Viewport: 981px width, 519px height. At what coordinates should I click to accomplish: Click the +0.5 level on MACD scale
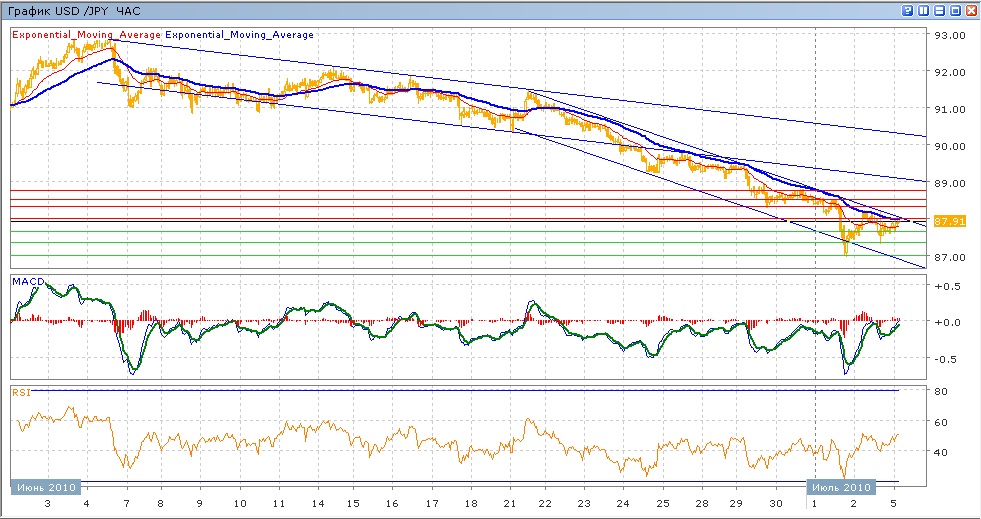click(947, 286)
